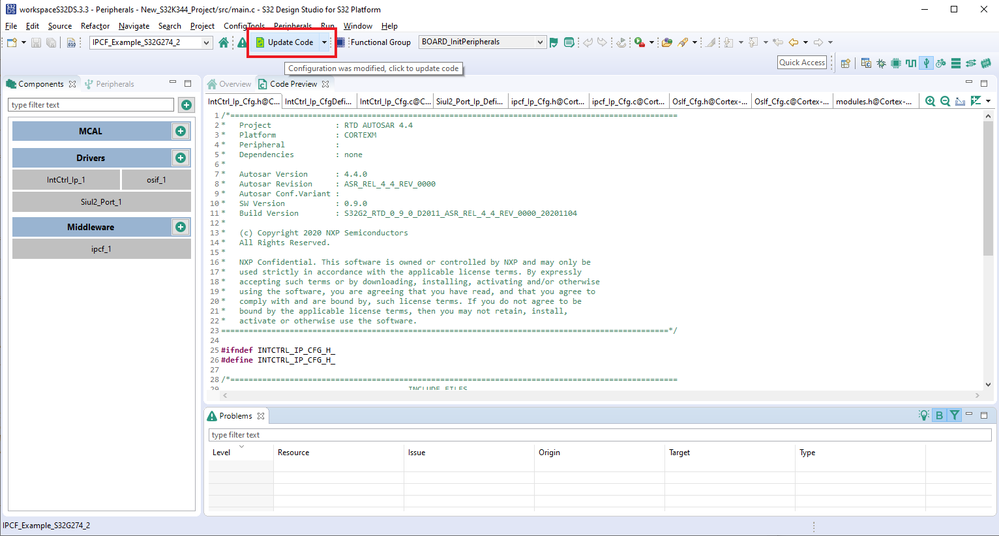The width and height of the screenshot is (999, 536).
Task: Switch to the Debug perspective bug icon
Action: coord(881,63)
